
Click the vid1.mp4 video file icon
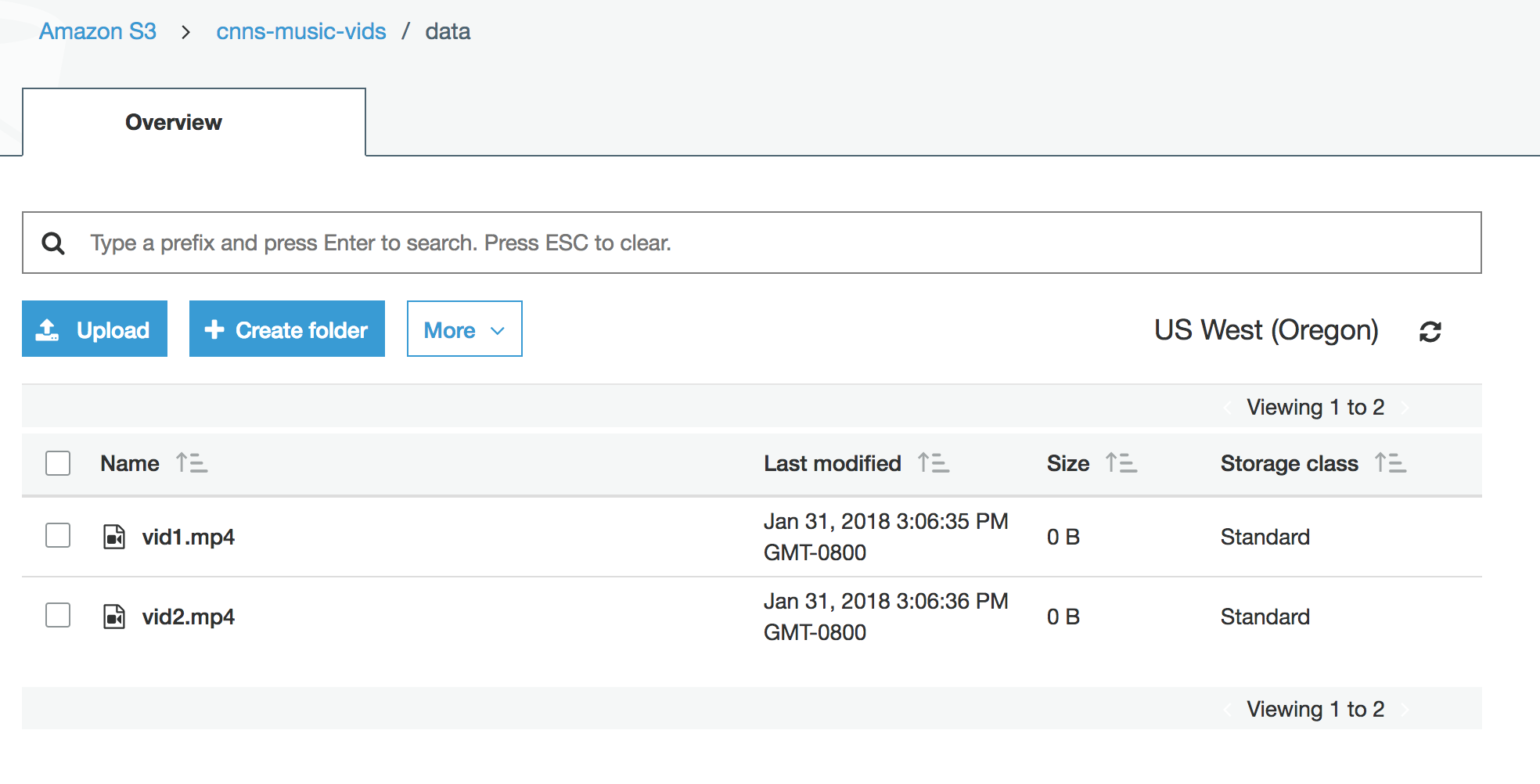(x=114, y=537)
